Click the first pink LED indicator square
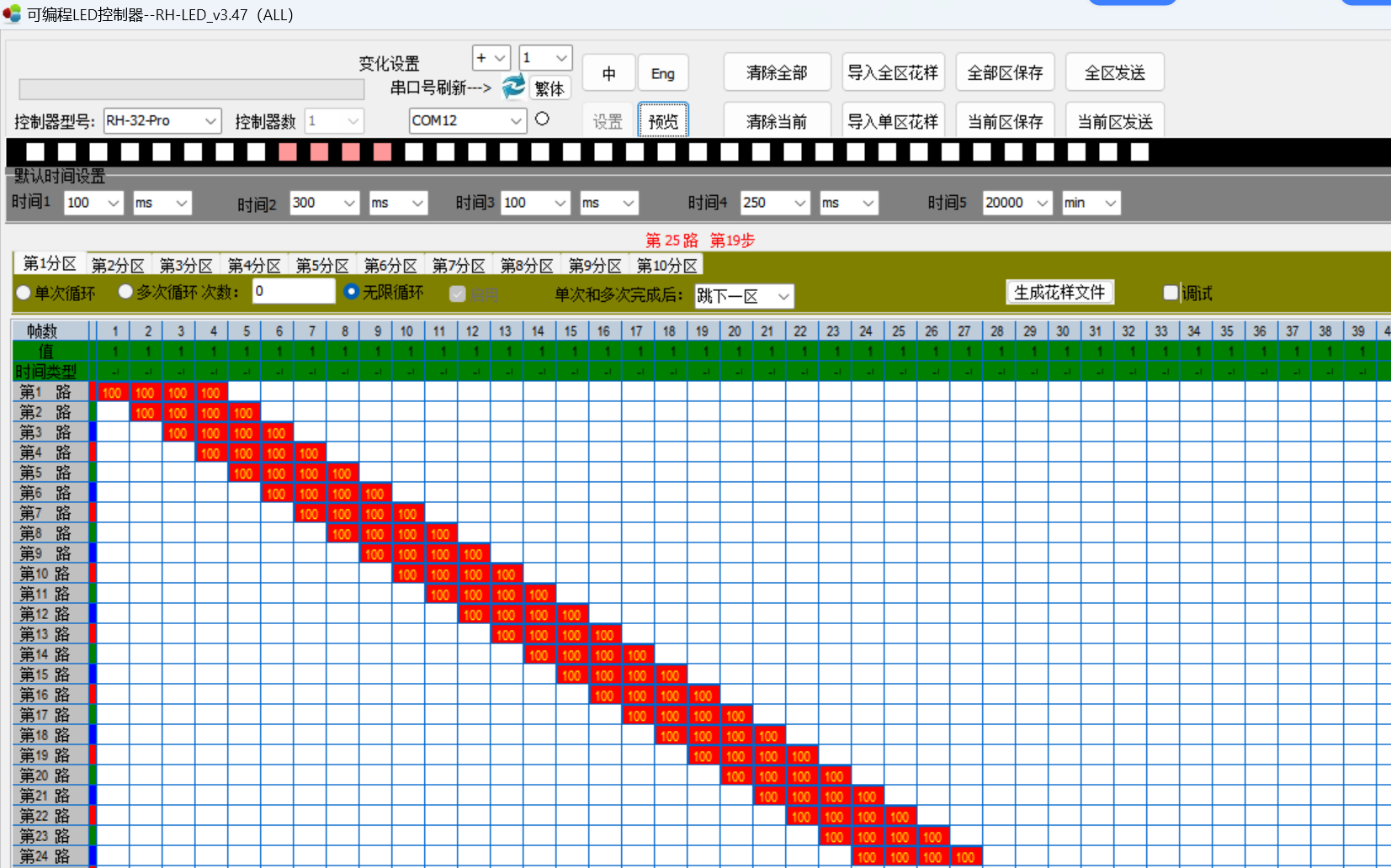 [288, 151]
